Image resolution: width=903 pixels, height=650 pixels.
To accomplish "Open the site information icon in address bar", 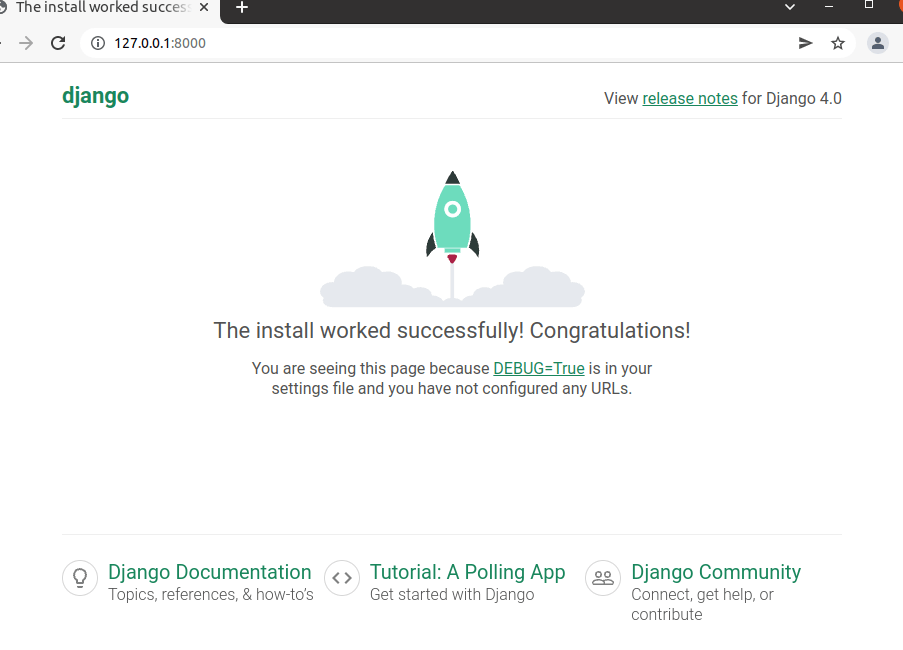I will coord(98,43).
